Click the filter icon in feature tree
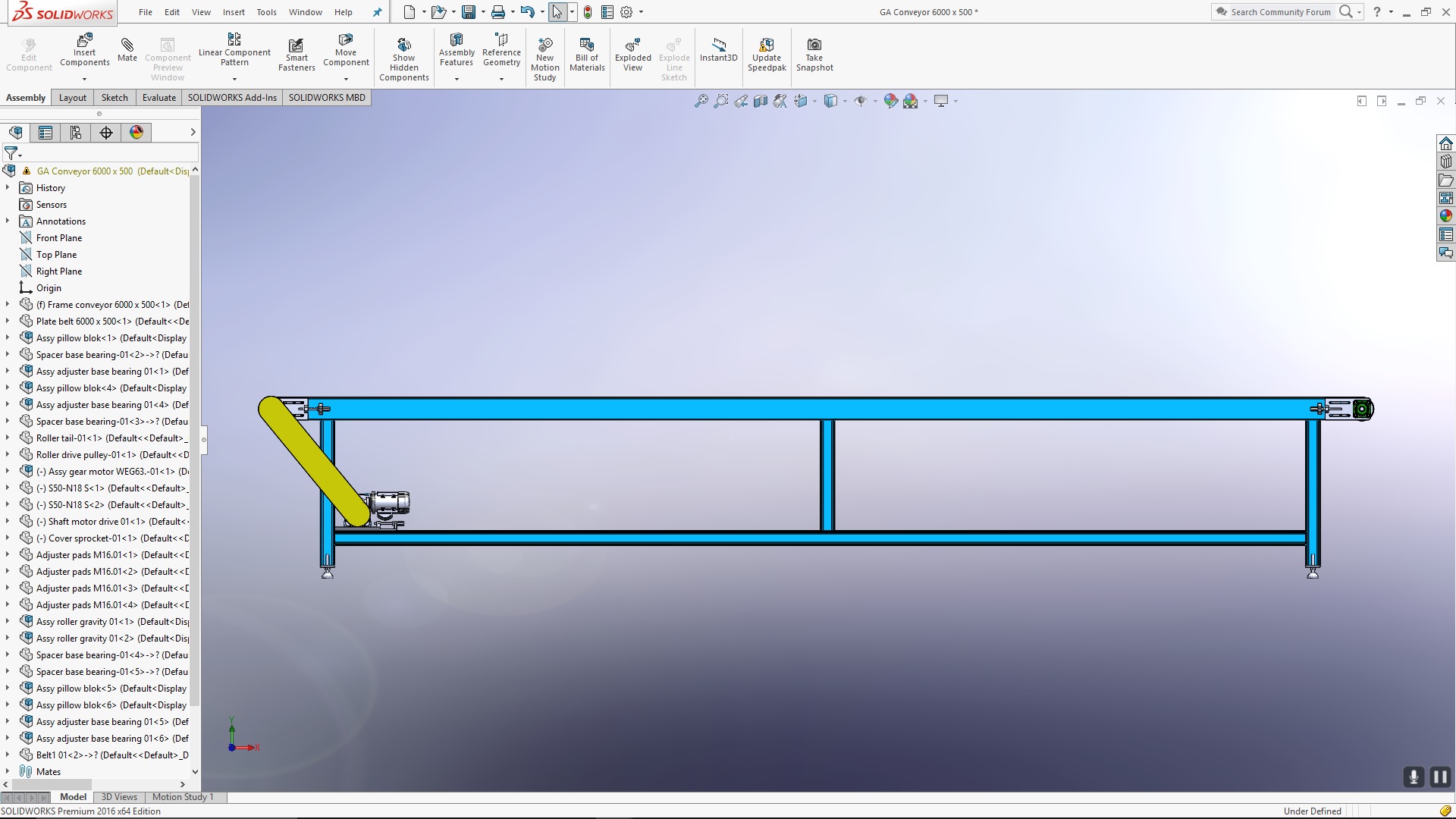This screenshot has width=1456, height=819. click(11, 153)
